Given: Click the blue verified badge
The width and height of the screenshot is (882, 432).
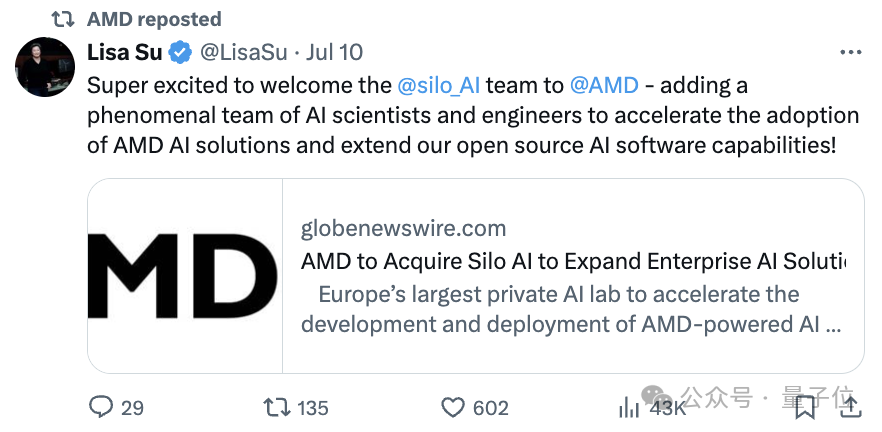Looking at the screenshot, I should tap(180, 52).
